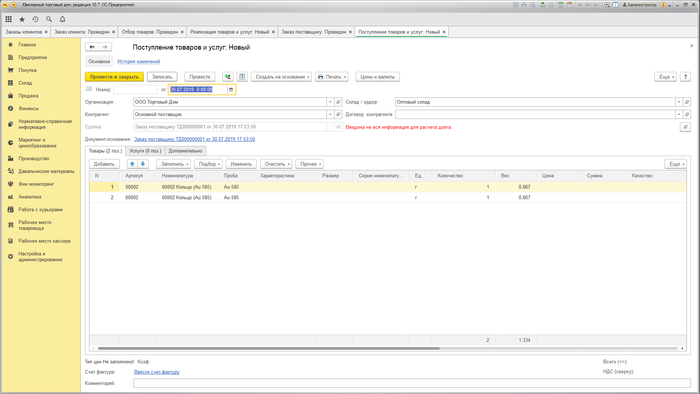Open Создать на основании dropdown
The height and width of the screenshot is (394, 700).
click(282, 77)
